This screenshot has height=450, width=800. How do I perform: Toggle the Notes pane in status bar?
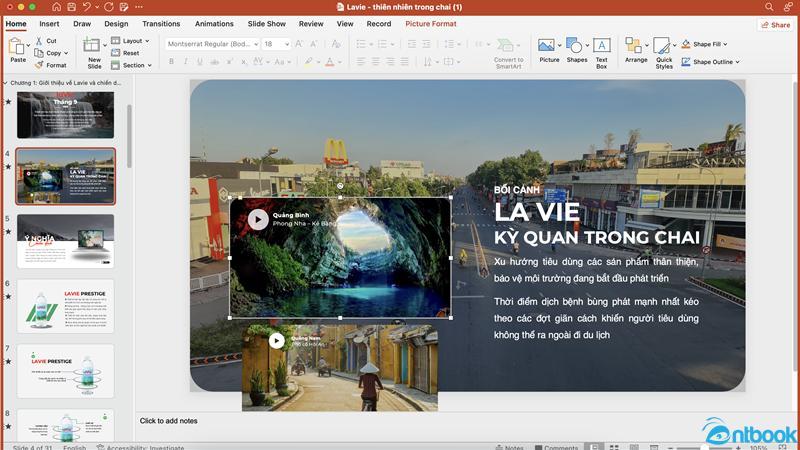pos(509,447)
